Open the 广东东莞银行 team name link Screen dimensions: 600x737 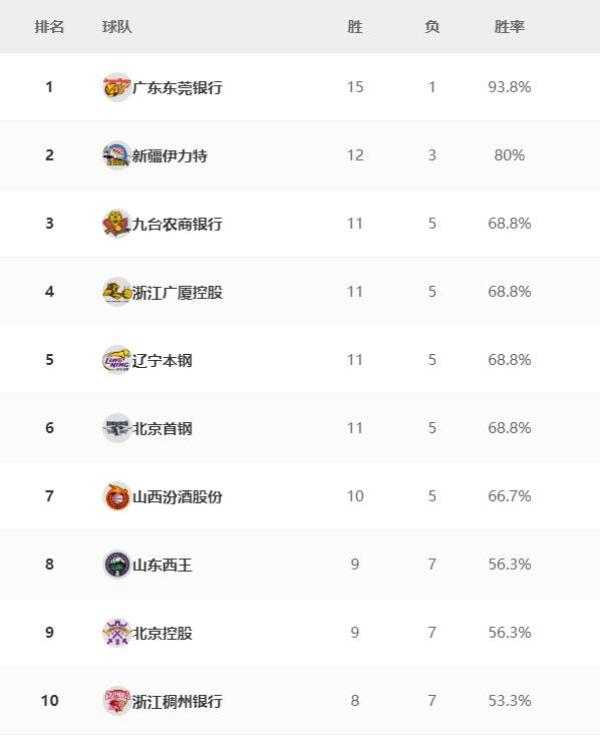(x=177, y=88)
